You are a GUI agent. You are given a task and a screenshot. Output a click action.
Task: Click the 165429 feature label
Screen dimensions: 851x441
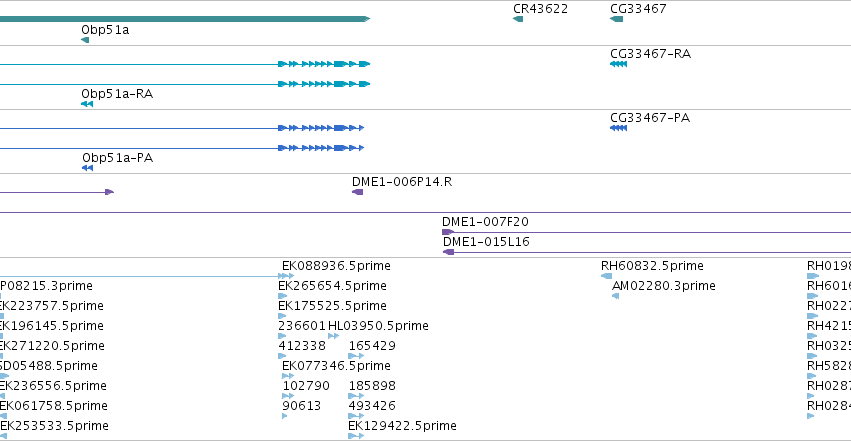(372, 346)
